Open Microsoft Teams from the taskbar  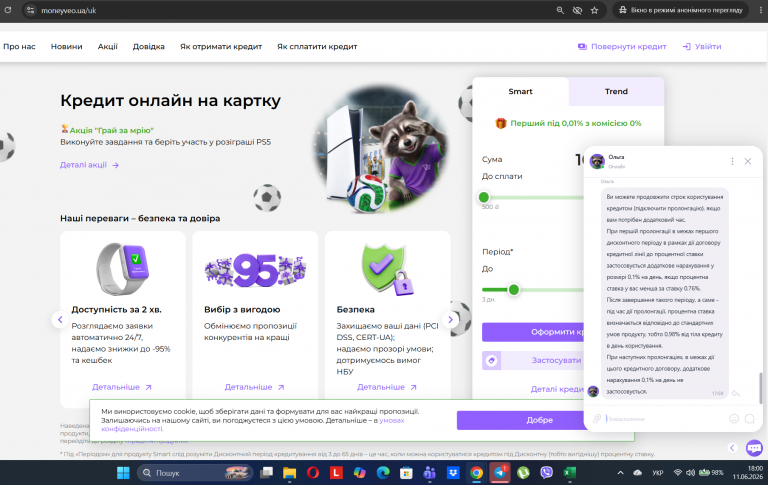tap(430, 473)
